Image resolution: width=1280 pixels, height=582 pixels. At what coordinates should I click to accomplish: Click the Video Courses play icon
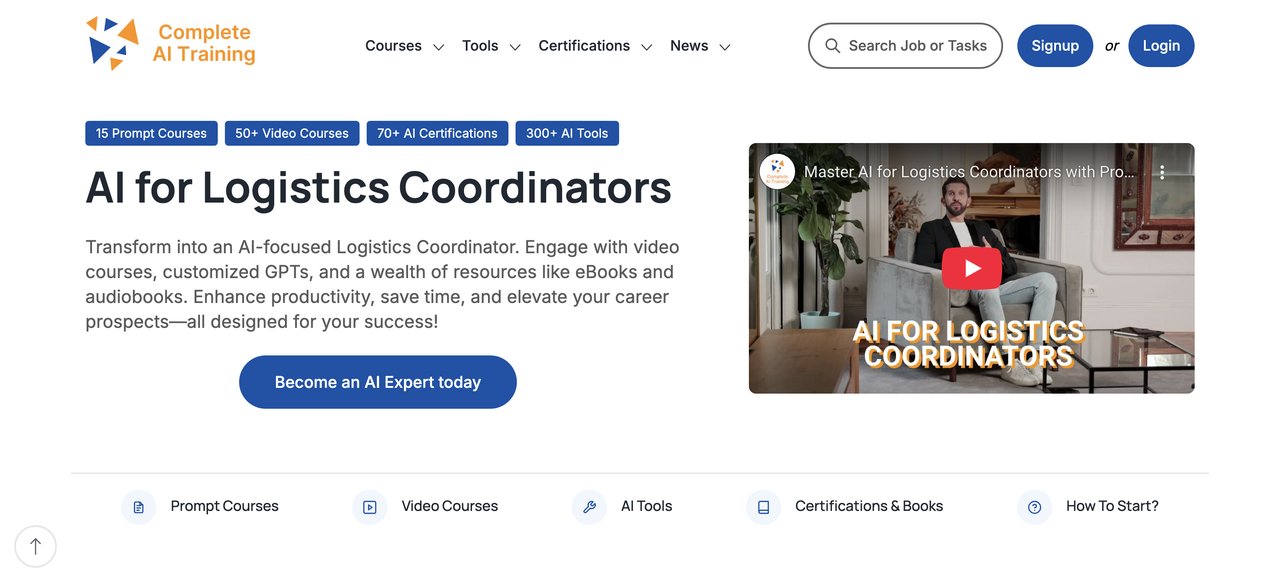pos(369,507)
